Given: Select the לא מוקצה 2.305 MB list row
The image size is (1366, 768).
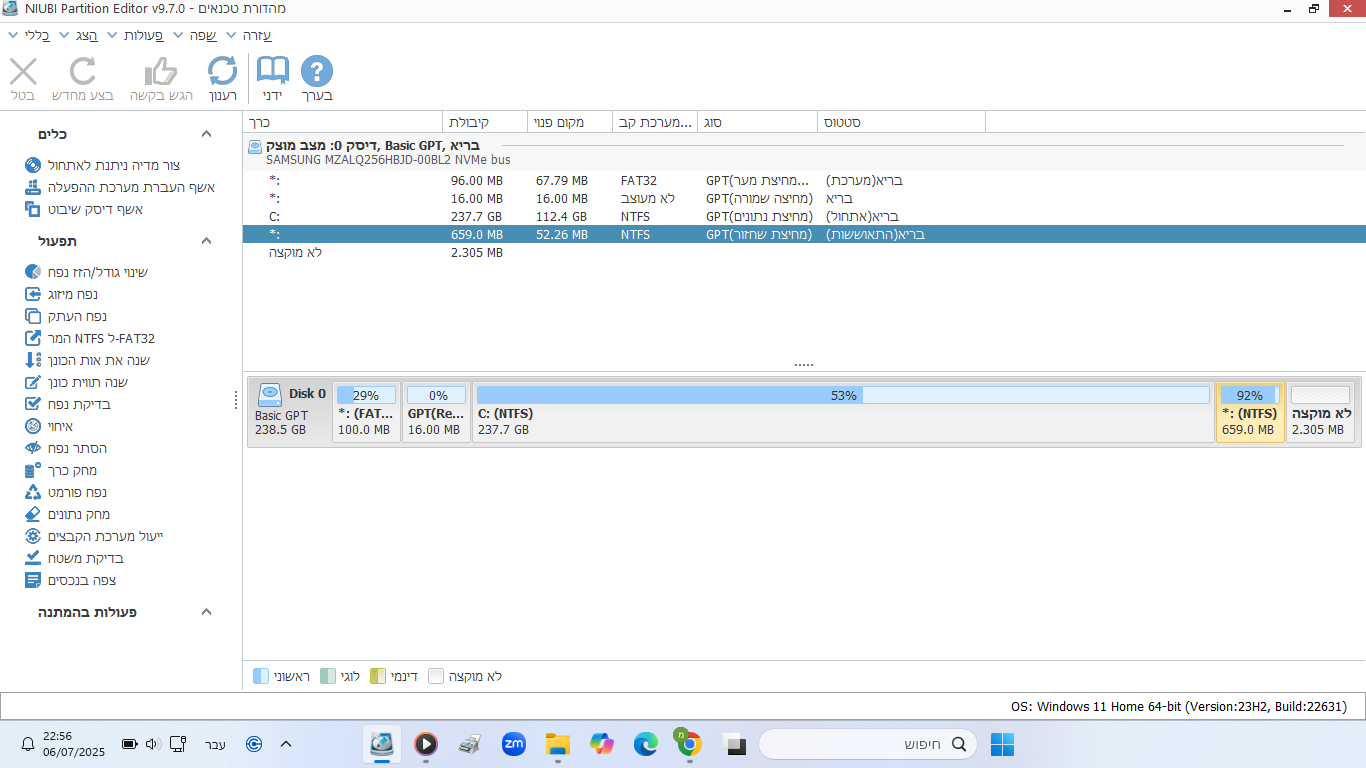Looking at the screenshot, I should pos(804,253).
